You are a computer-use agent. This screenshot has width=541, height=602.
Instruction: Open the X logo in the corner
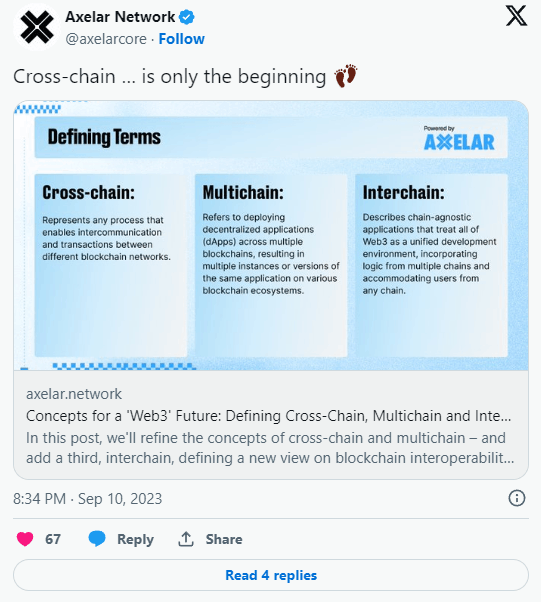pyautogui.click(x=516, y=16)
